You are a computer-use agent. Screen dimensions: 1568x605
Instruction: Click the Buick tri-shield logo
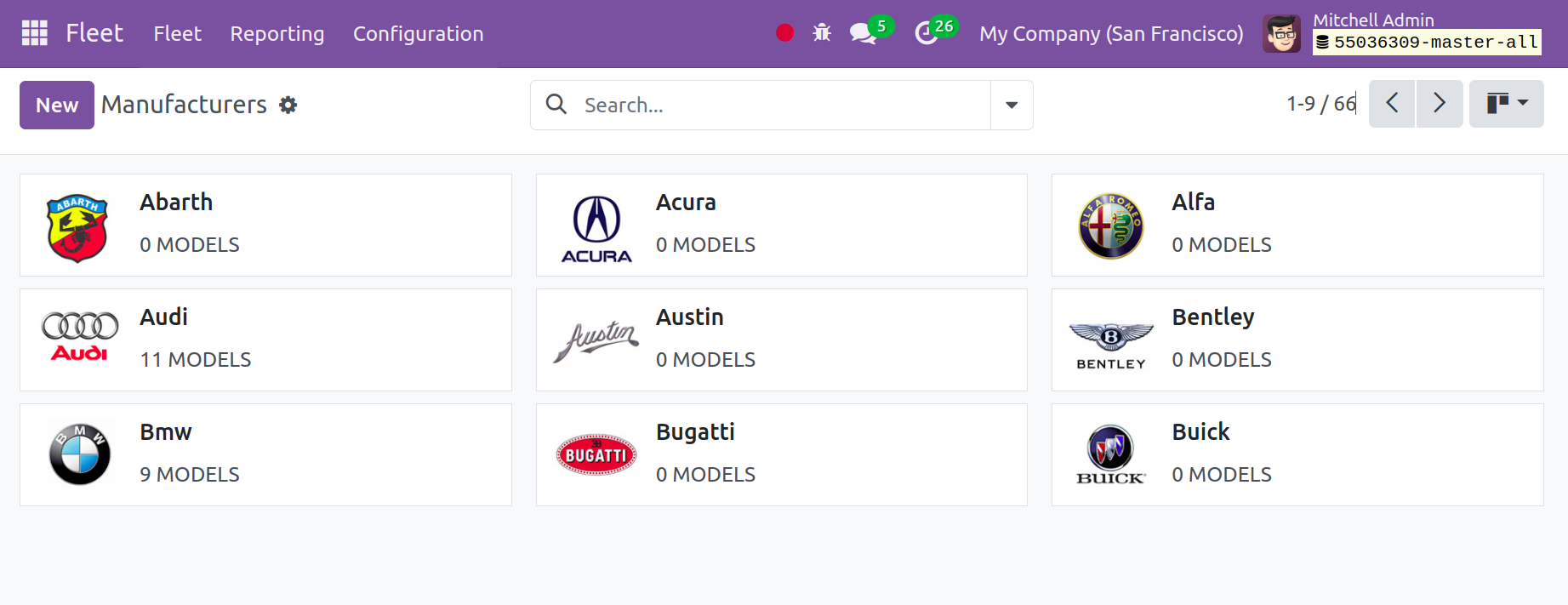point(1111,454)
